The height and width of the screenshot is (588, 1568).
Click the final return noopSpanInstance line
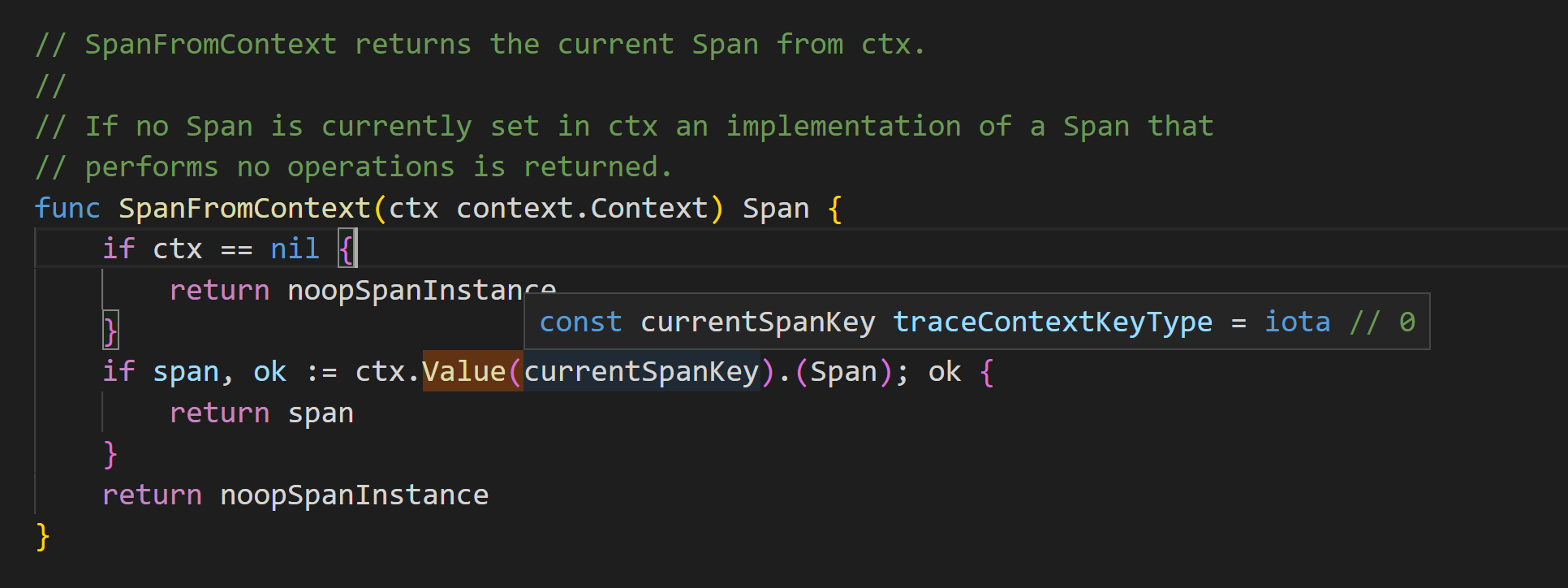(295, 495)
